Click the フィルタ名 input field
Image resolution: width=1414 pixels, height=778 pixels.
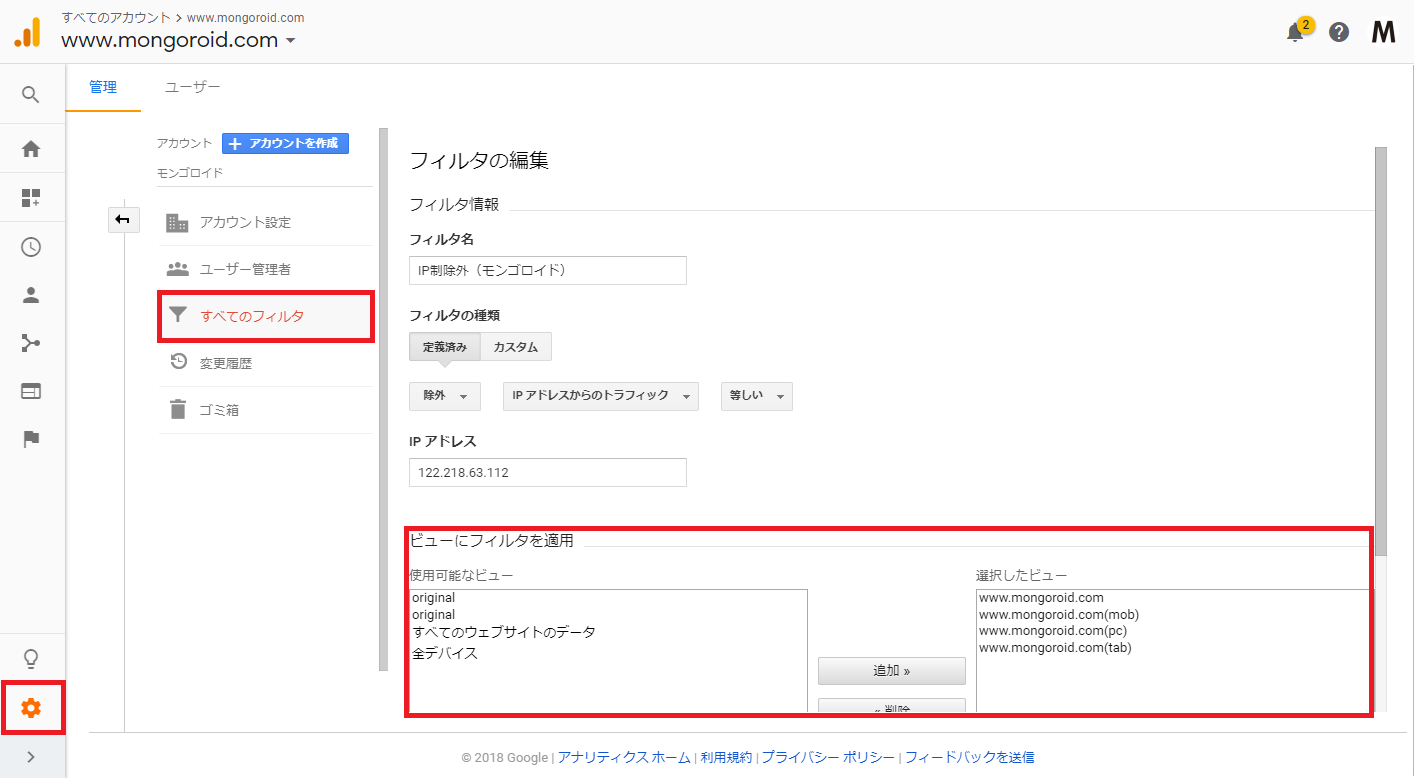click(548, 270)
